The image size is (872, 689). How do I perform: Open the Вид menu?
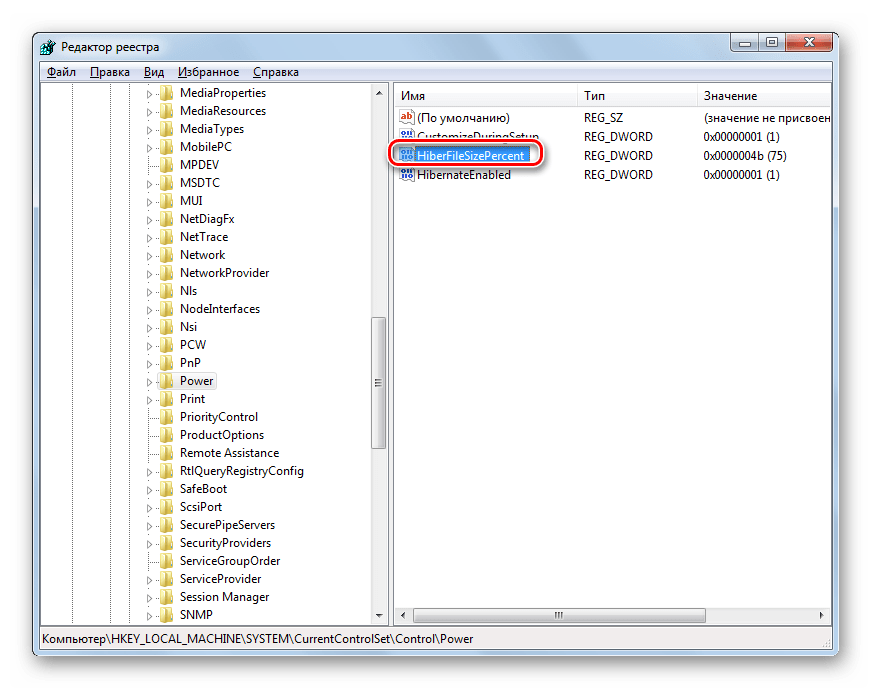click(x=154, y=72)
